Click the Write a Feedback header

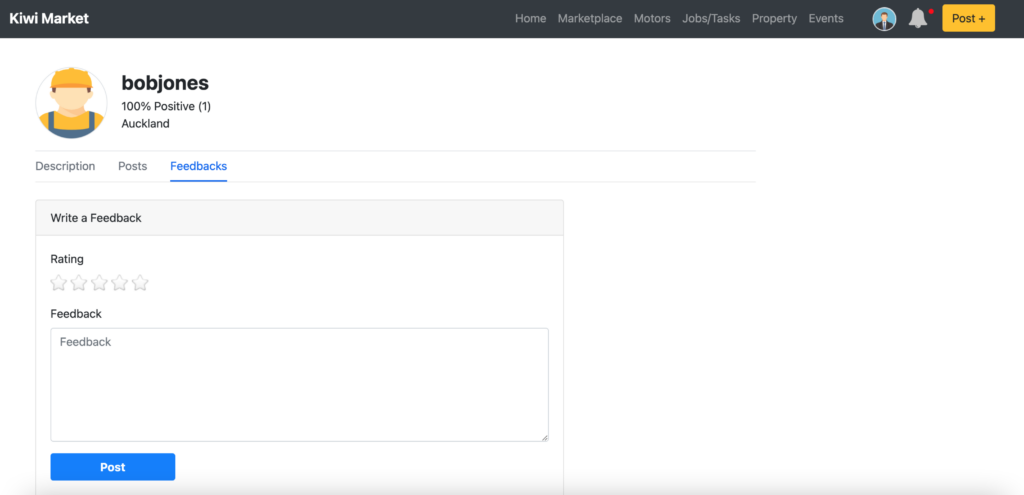point(96,217)
